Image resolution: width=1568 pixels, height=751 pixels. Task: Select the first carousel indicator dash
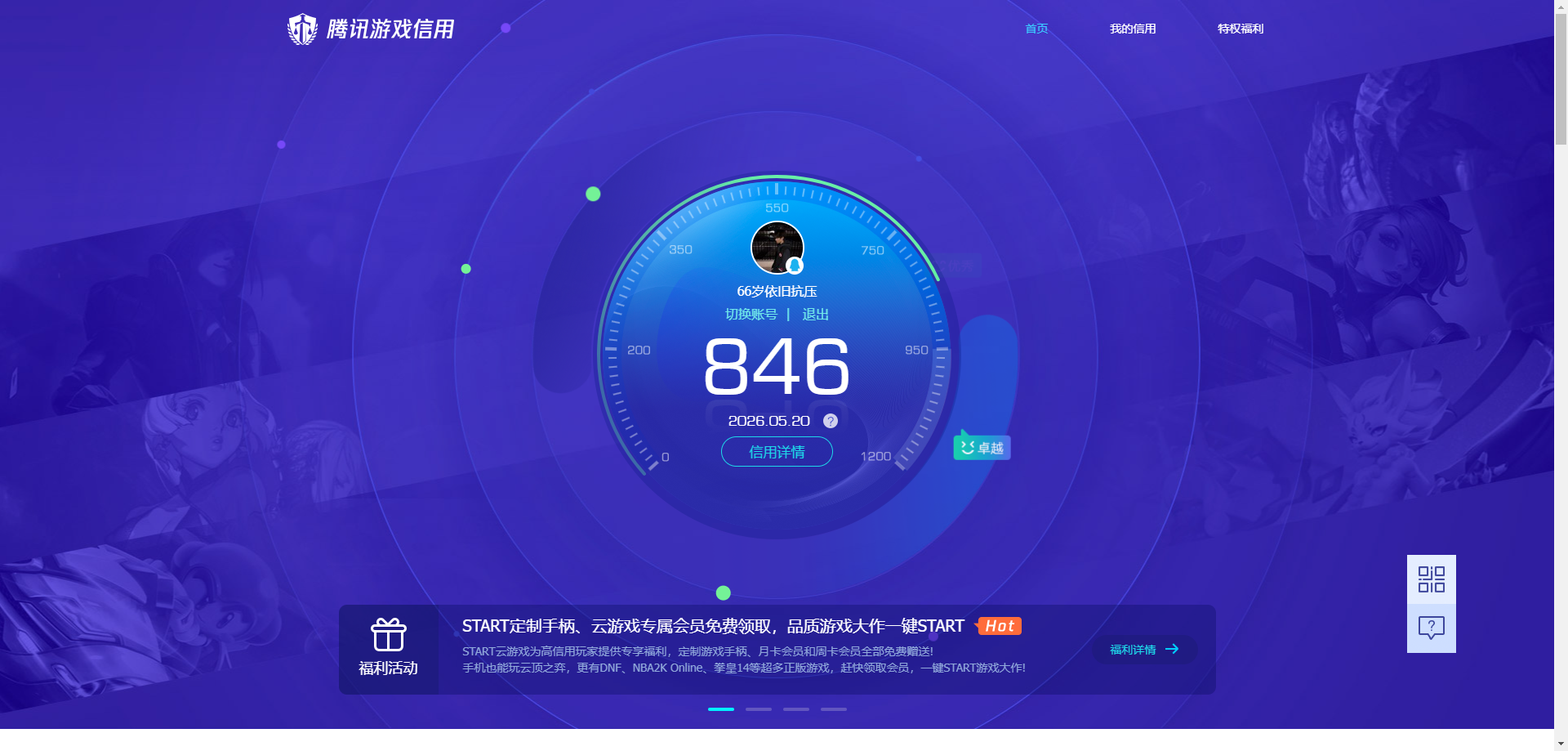click(721, 709)
